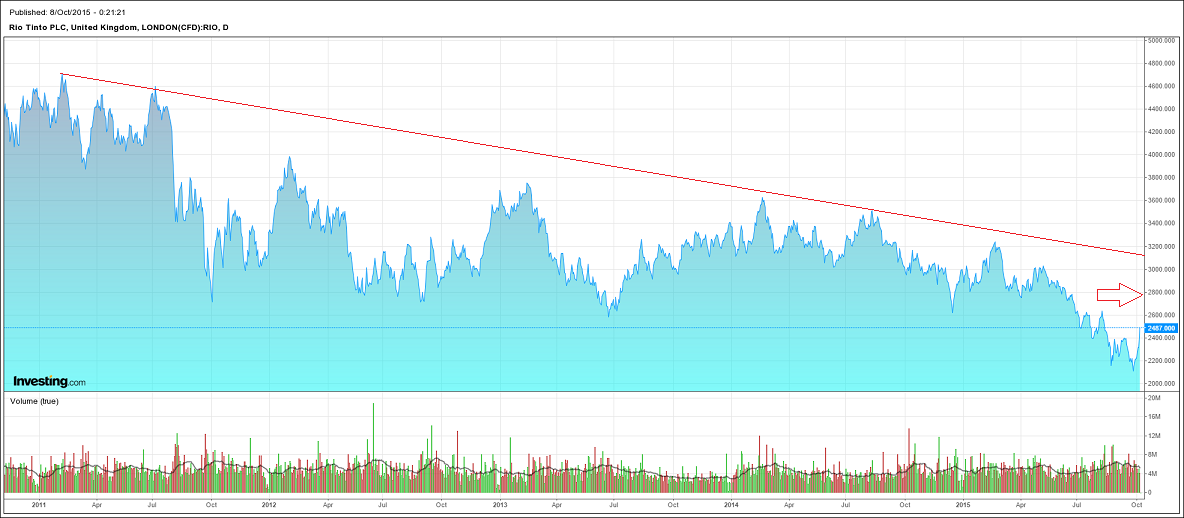Click the 3000.000 price axis label

pyautogui.click(x=1161, y=270)
